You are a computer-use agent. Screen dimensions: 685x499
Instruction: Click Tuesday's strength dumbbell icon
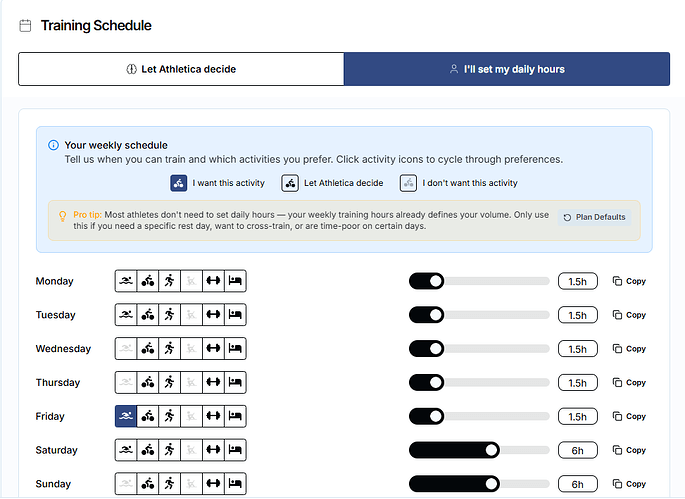tap(213, 315)
